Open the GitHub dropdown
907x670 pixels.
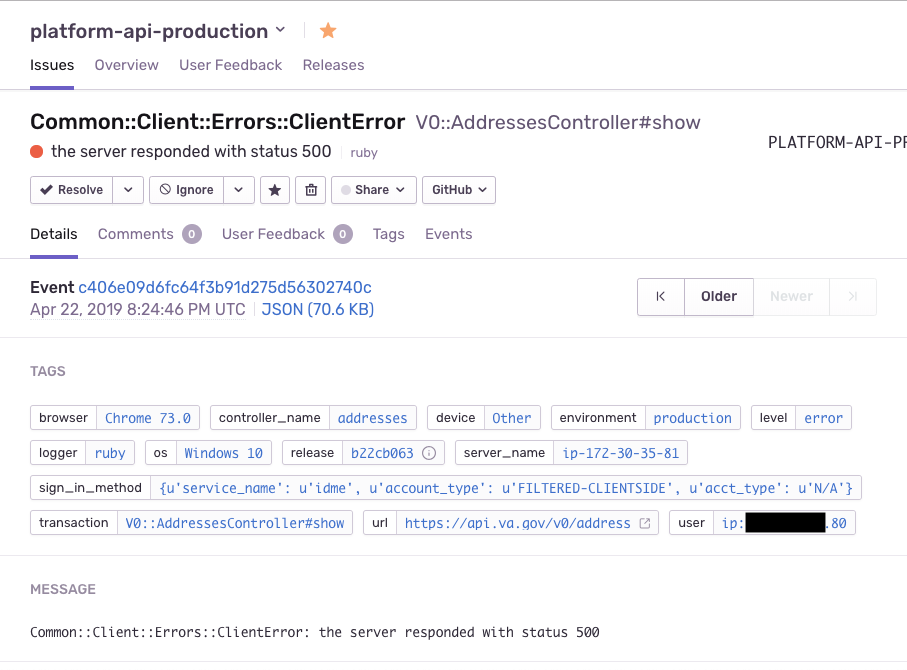[x=458, y=190]
